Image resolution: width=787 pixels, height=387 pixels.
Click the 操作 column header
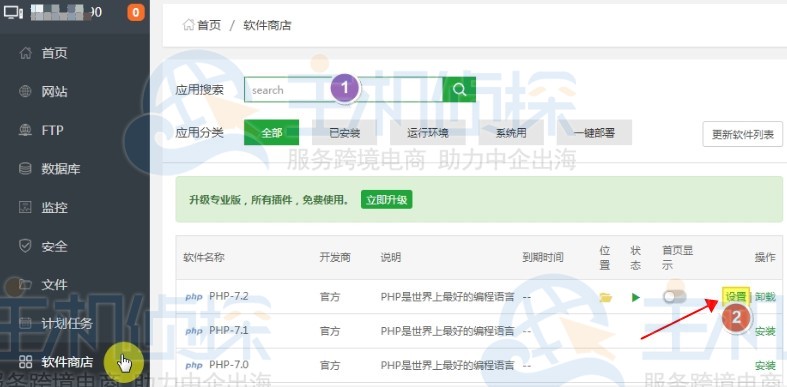(x=765, y=257)
